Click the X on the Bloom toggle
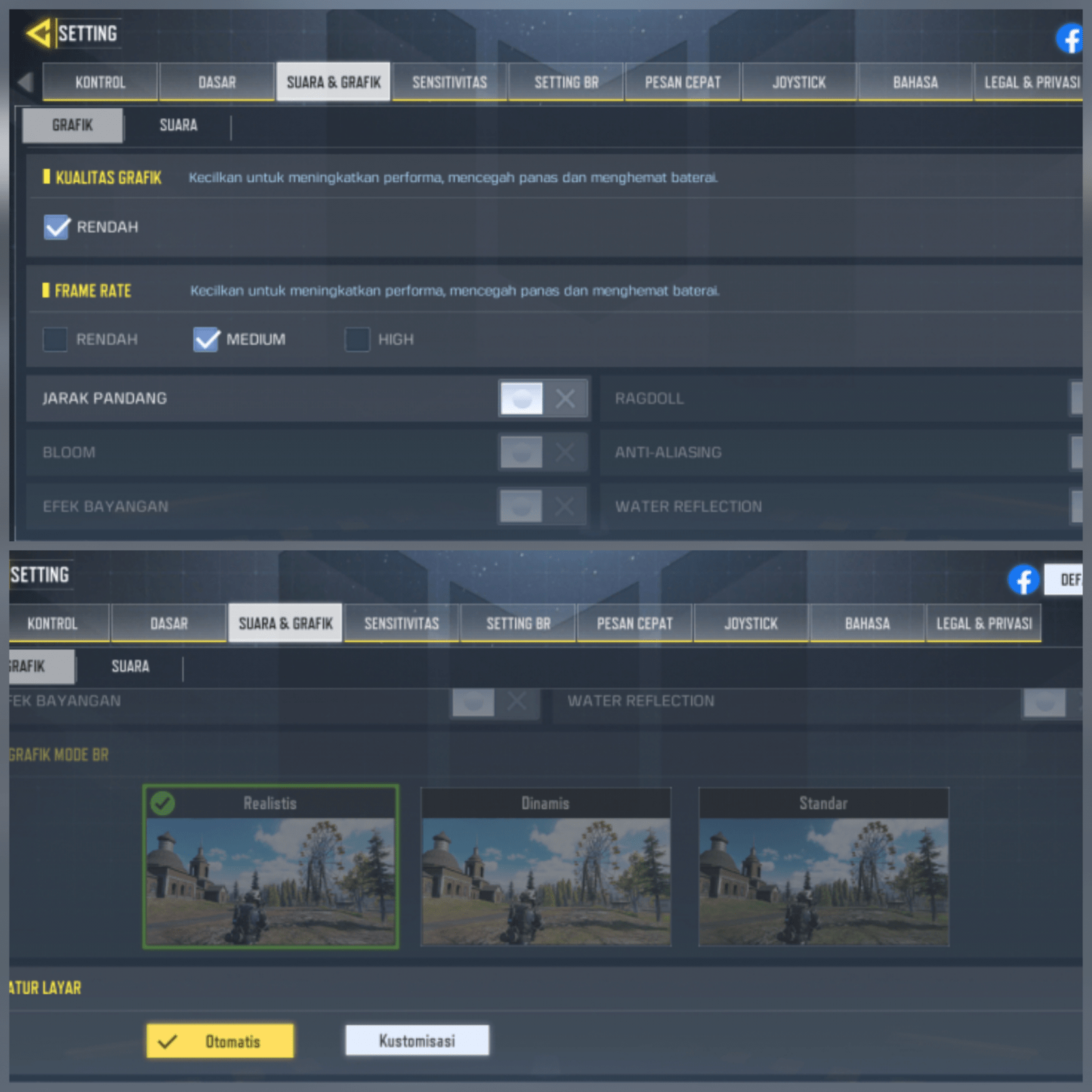The height and width of the screenshot is (1092, 1092). (565, 452)
